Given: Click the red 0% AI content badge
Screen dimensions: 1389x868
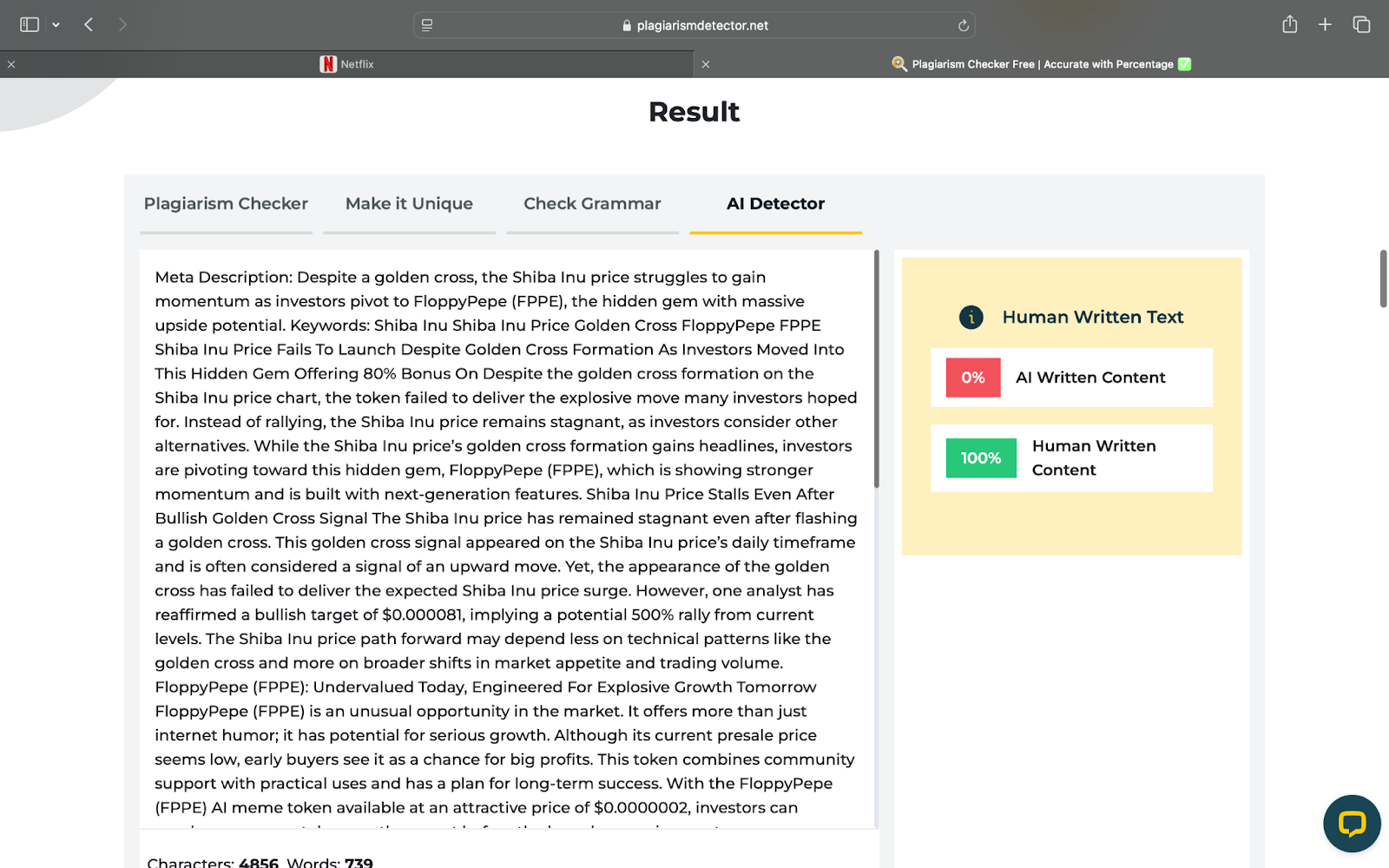Looking at the screenshot, I should (x=973, y=378).
